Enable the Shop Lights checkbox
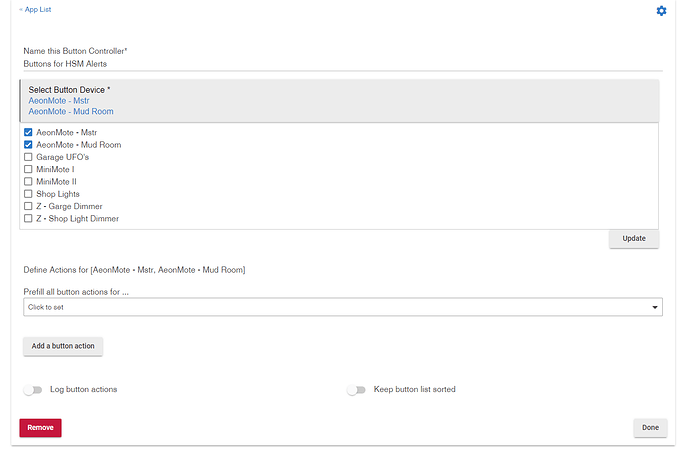Image resolution: width=689 pixels, height=453 pixels. coord(28,194)
